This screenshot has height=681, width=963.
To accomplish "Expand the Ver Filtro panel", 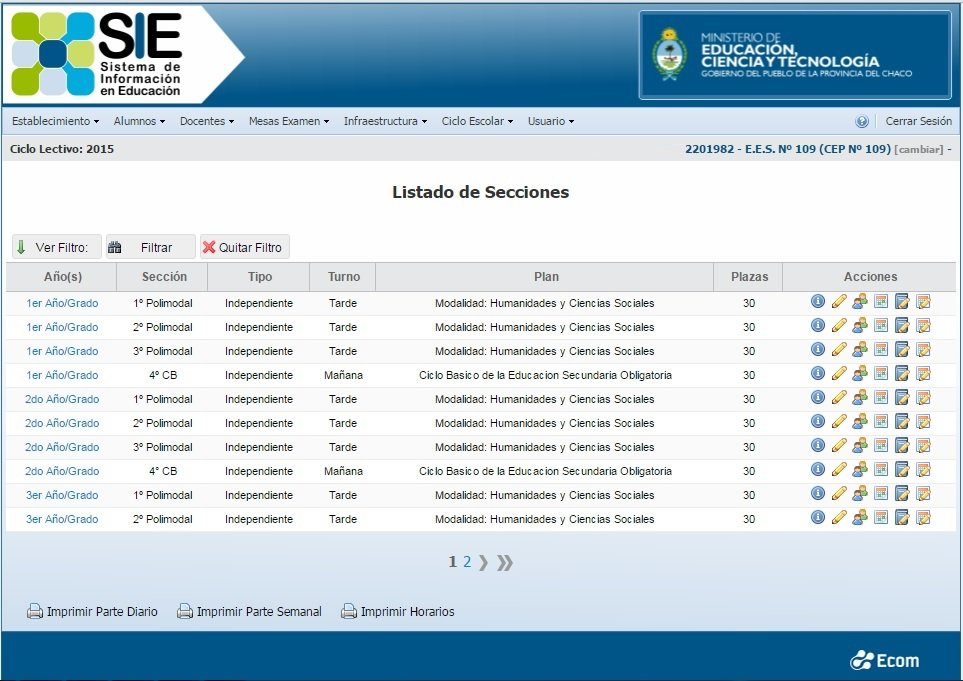I will point(57,247).
